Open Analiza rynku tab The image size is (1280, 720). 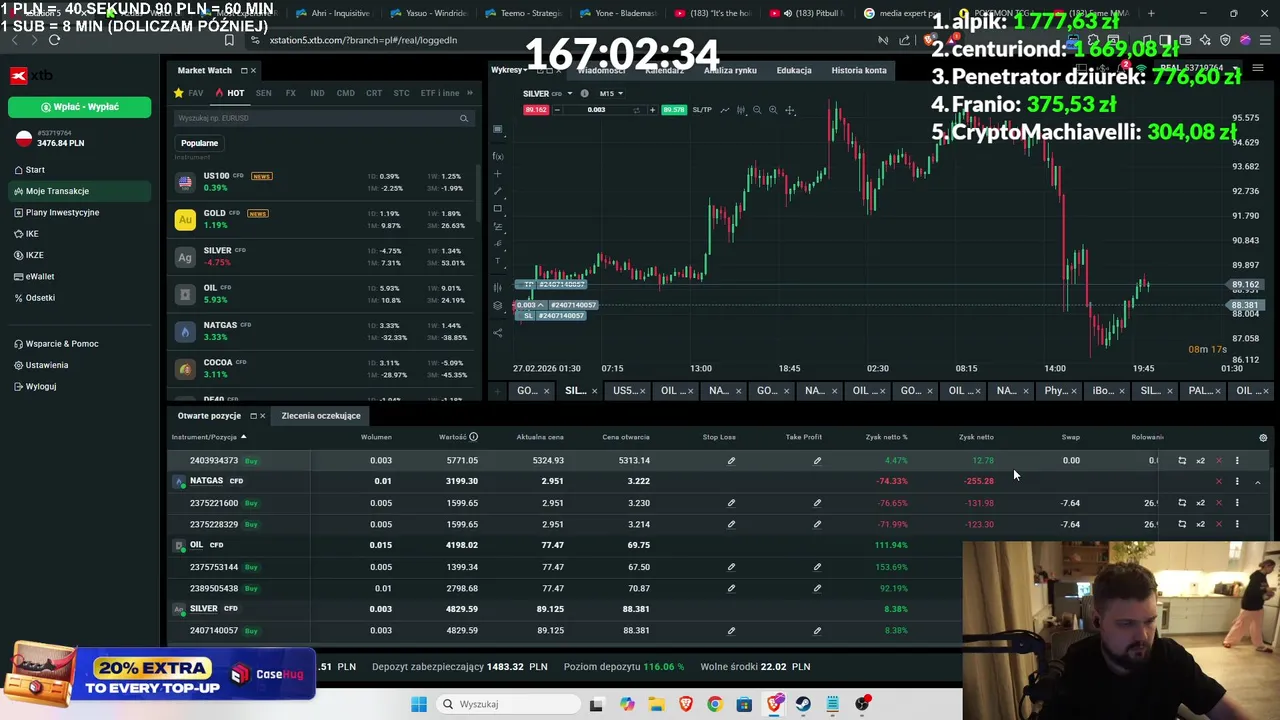pyautogui.click(x=730, y=70)
